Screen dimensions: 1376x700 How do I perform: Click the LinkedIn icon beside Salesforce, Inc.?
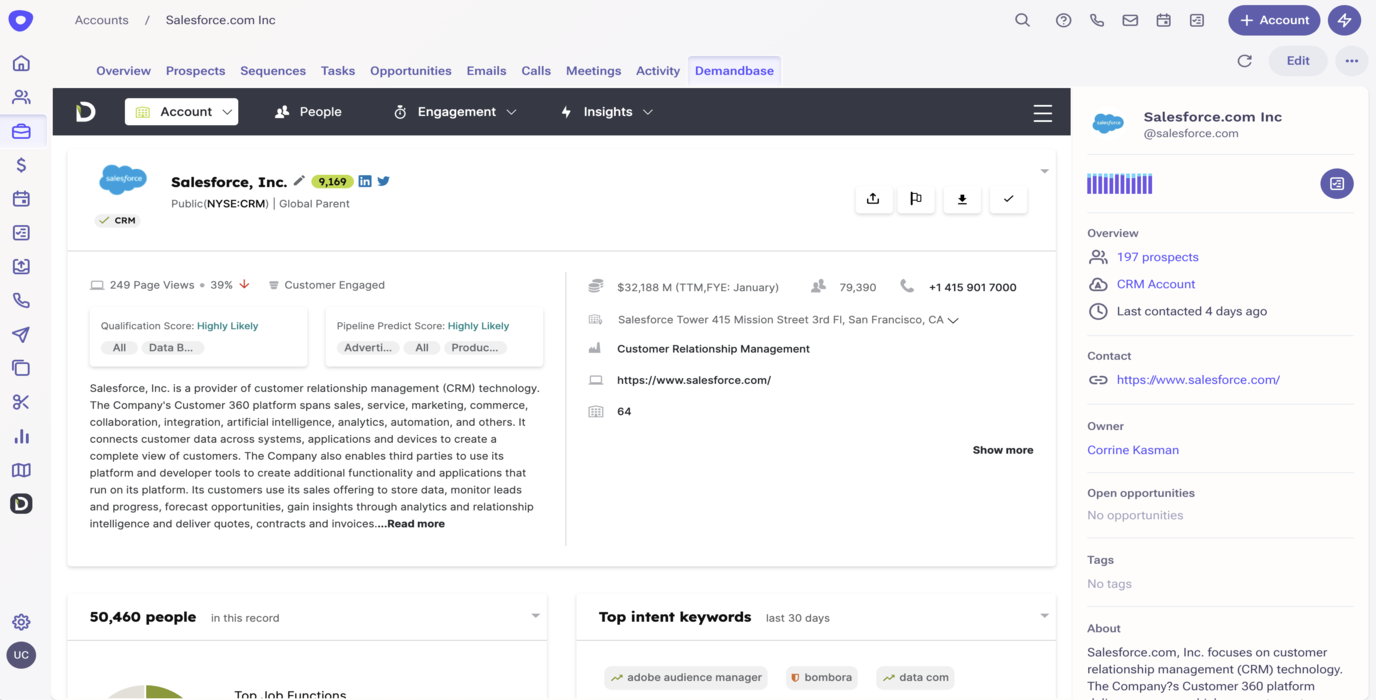[365, 181]
